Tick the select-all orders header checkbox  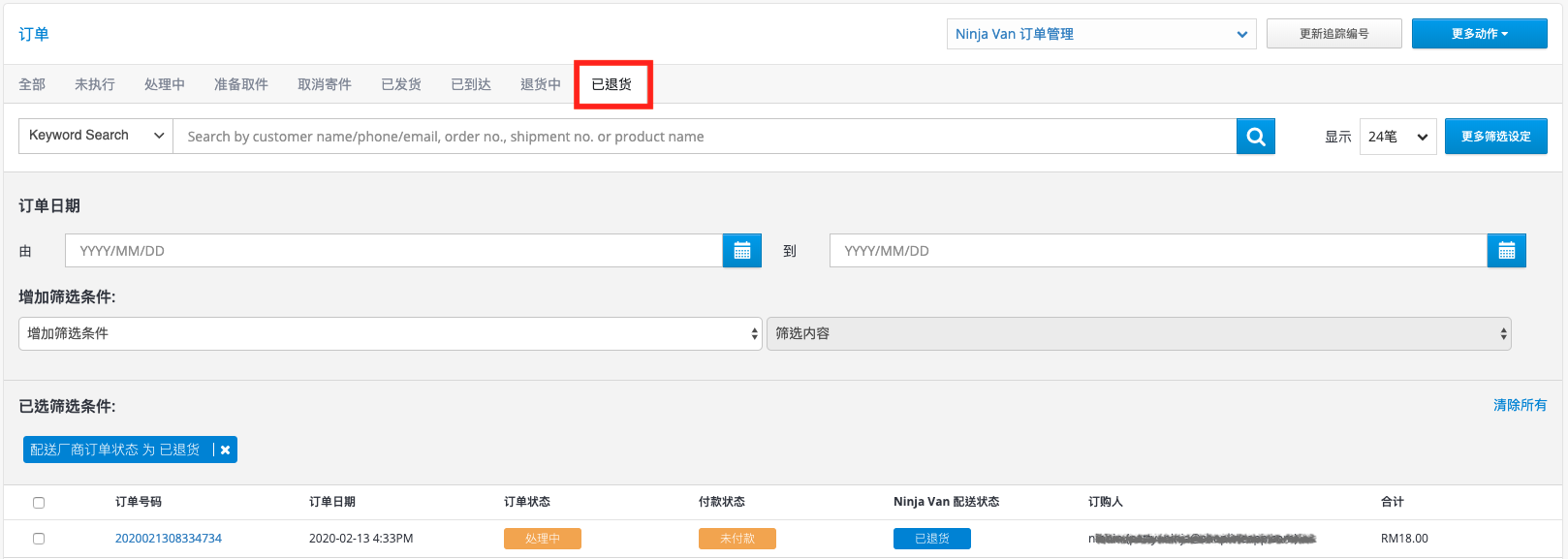click(39, 503)
